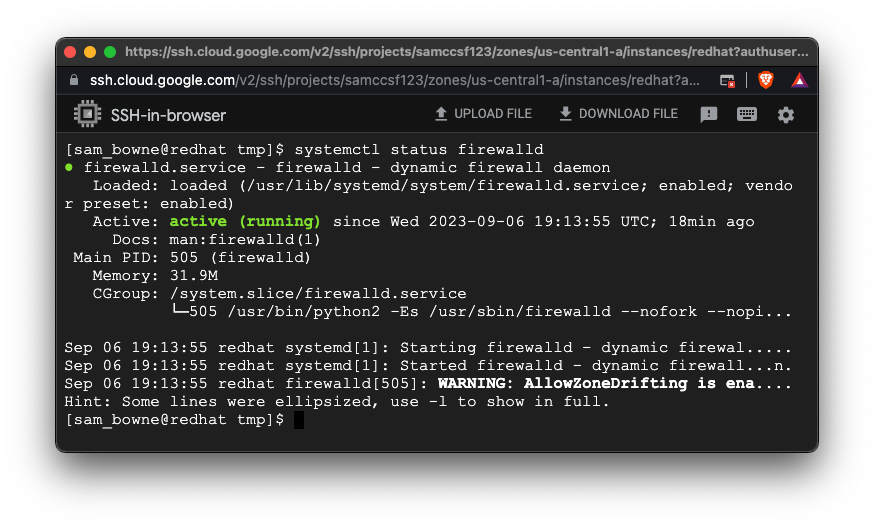Open the SSH settings gear
The height and width of the screenshot is (526, 874).
[786, 114]
